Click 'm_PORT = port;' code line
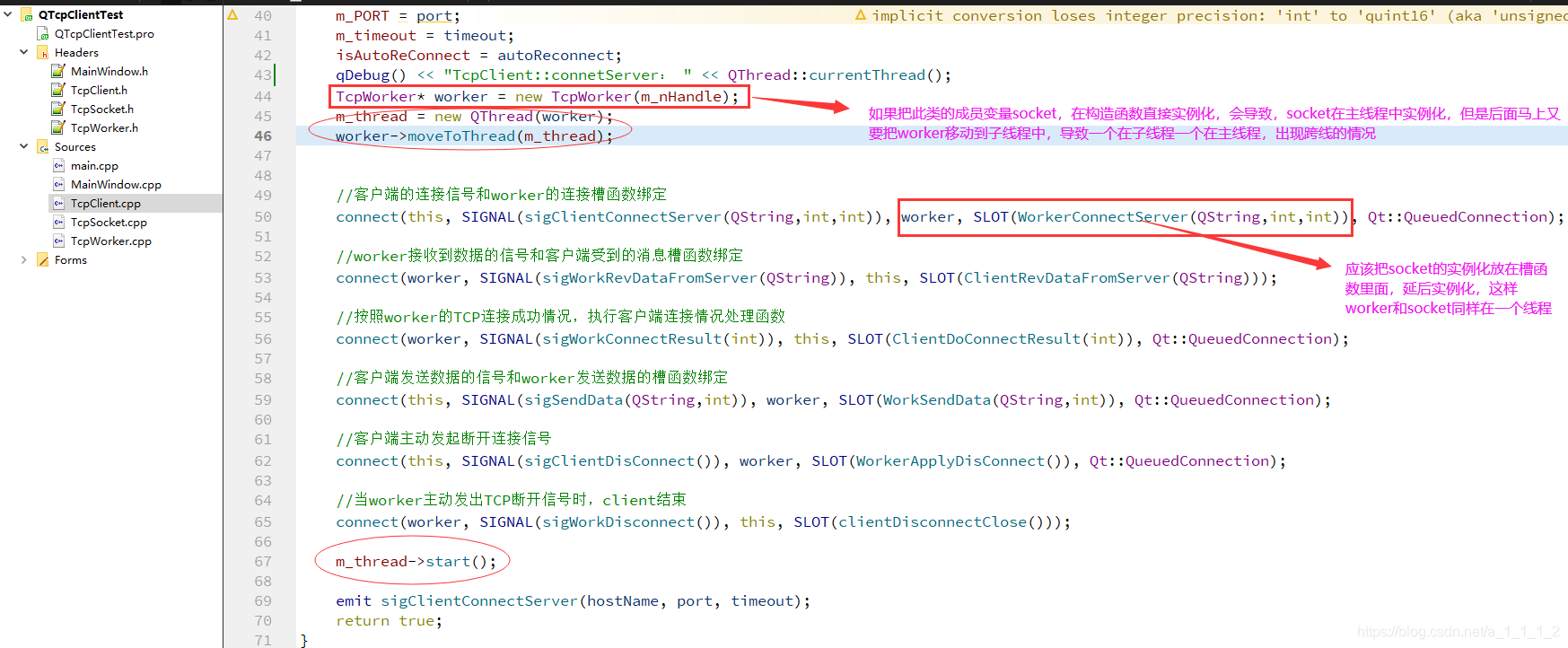 tap(398, 15)
